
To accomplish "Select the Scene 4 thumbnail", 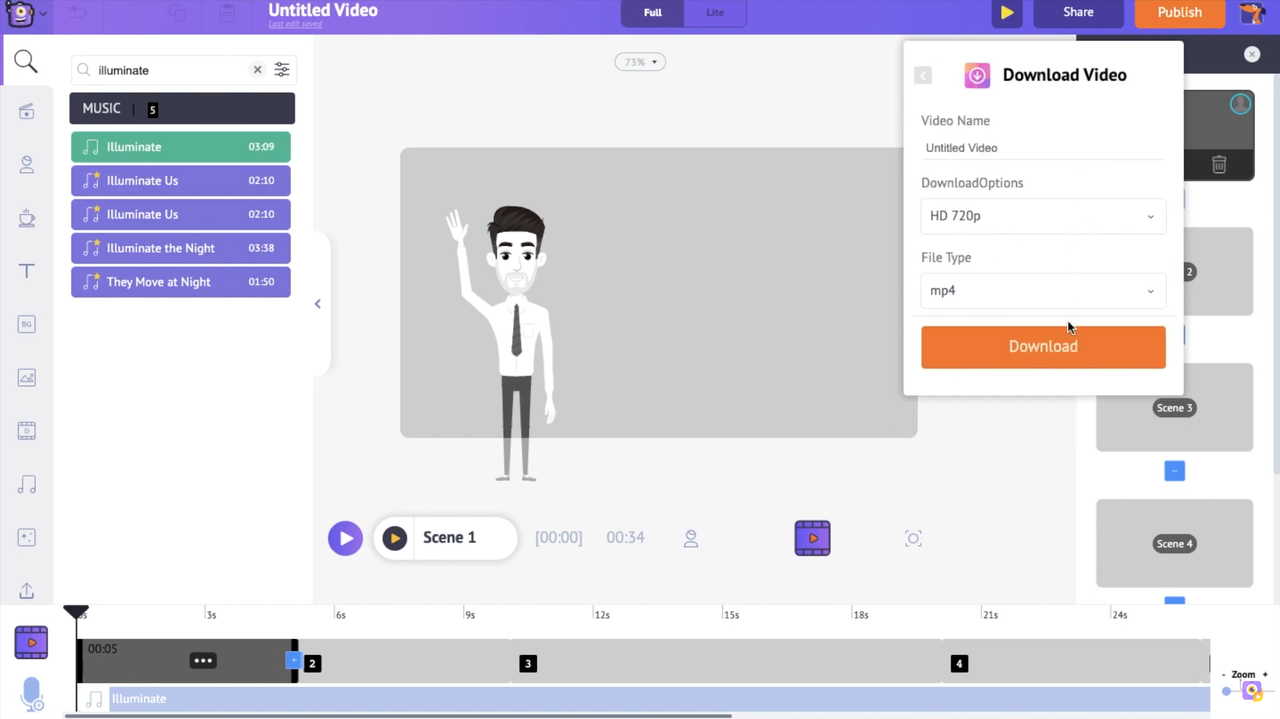I will click(1174, 544).
